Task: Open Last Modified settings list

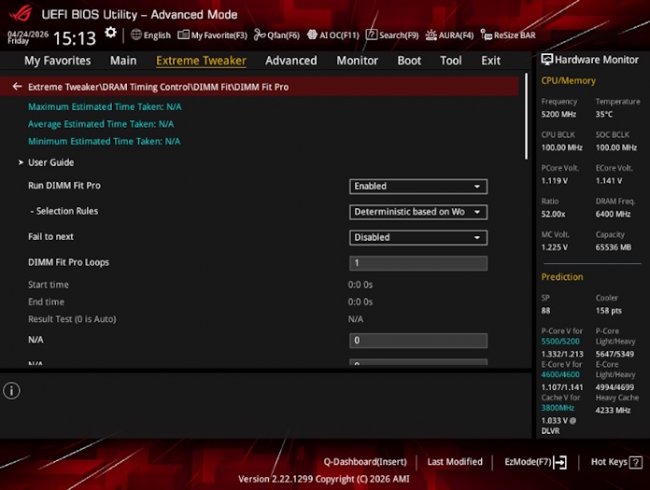Action: (455, 462)
